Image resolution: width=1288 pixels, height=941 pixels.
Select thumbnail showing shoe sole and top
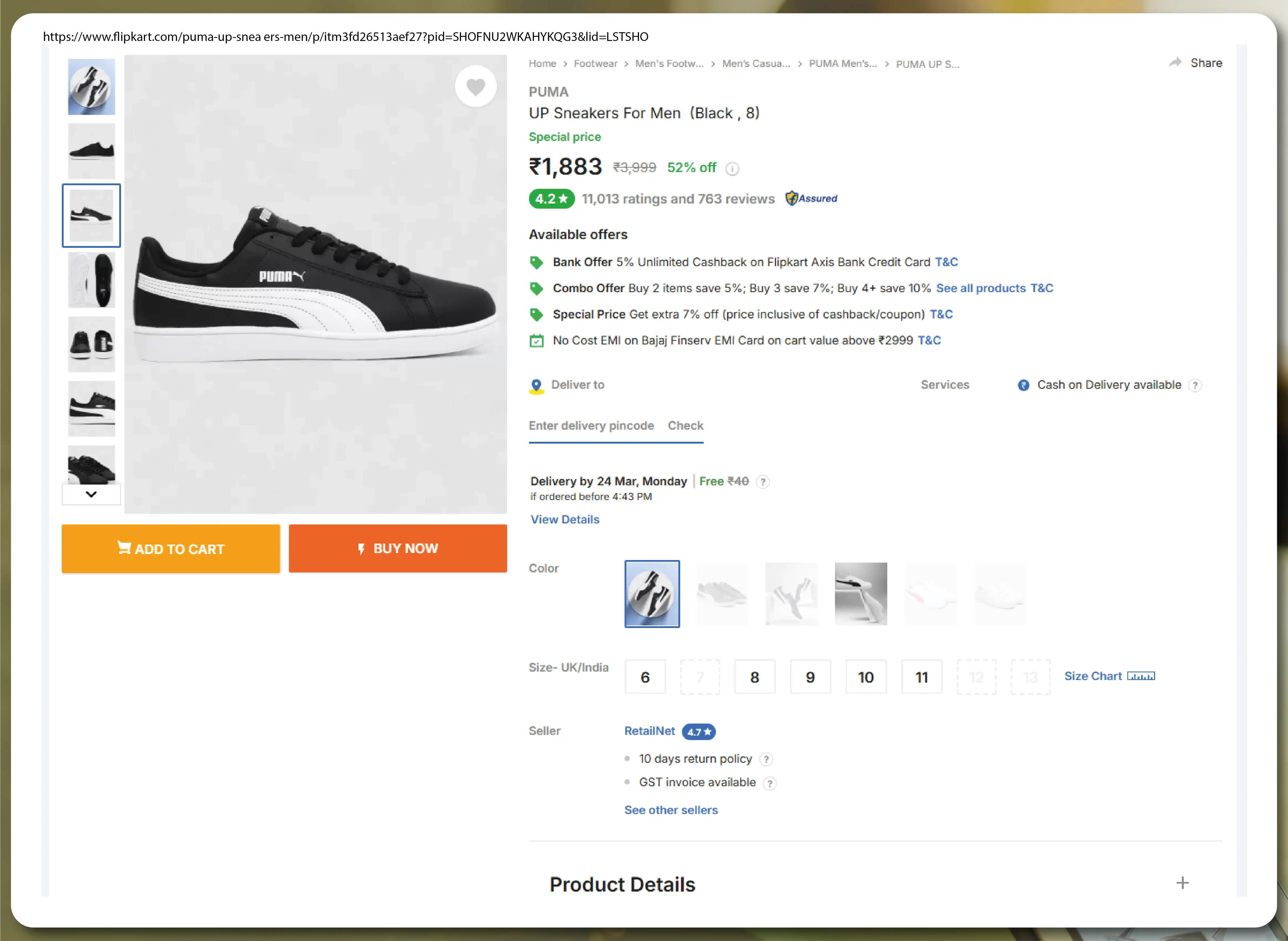[91, 280]
